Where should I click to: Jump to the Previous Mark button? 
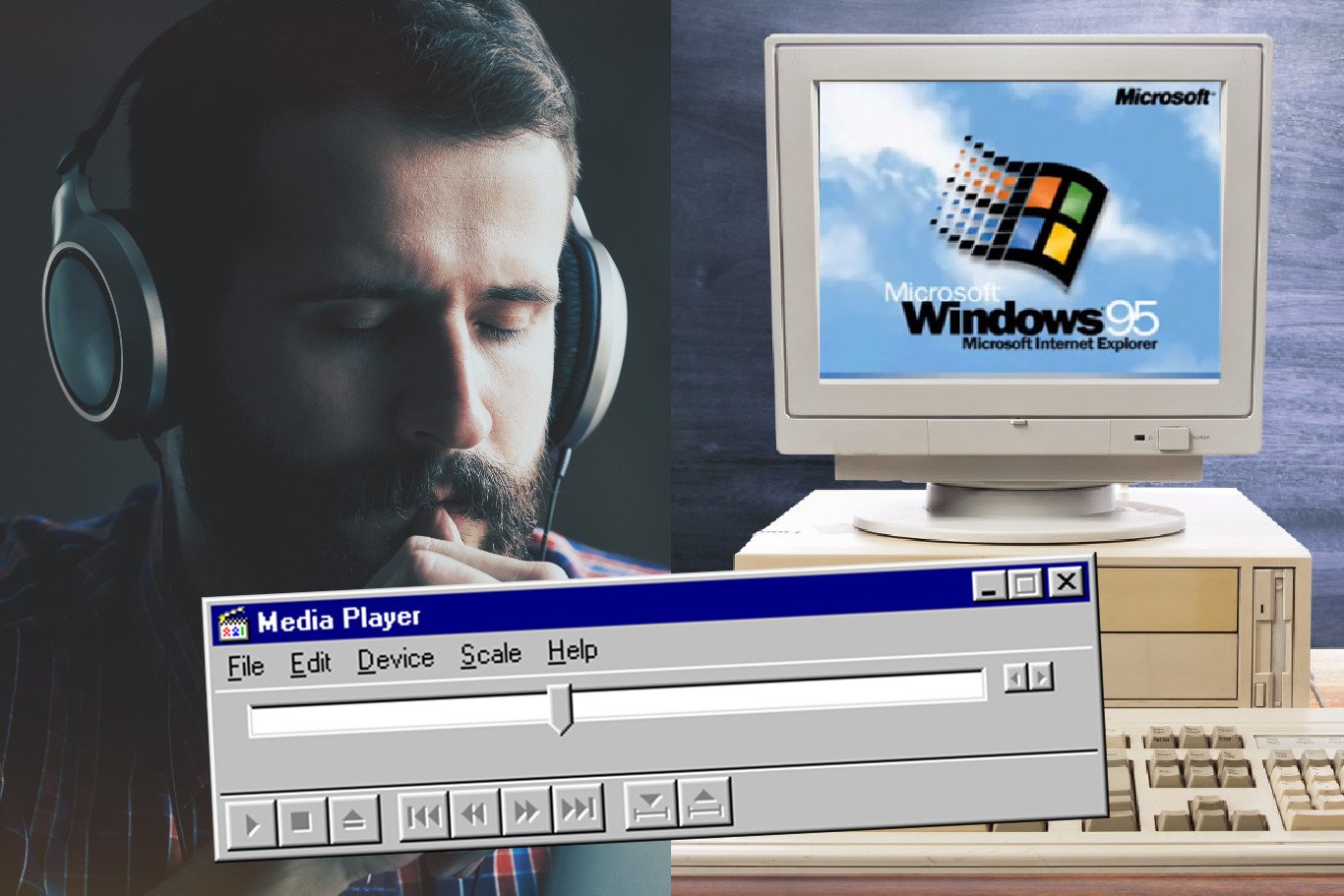424,815
